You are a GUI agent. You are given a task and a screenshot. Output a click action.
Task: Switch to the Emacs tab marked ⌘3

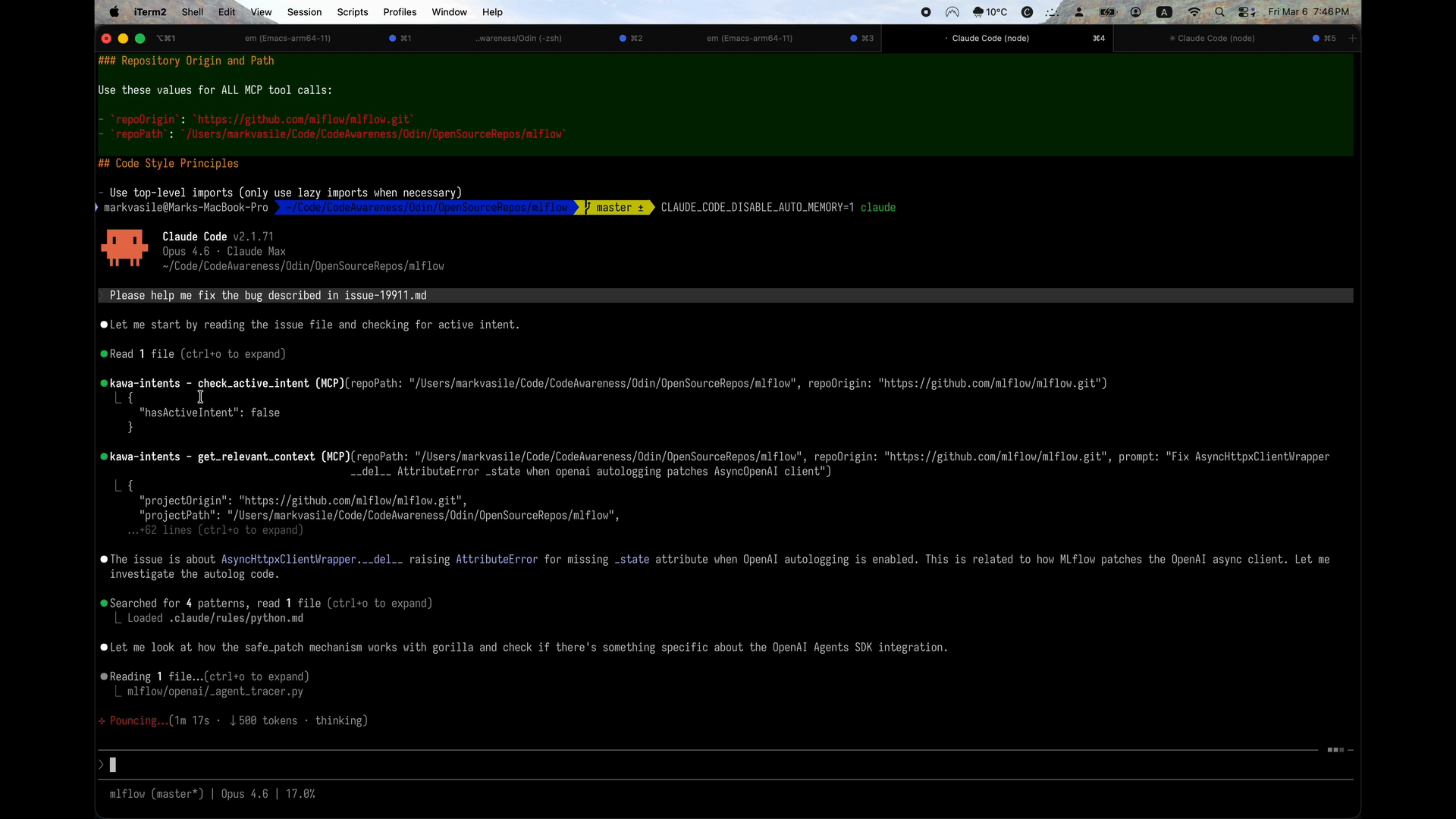(x=749, y=38)
